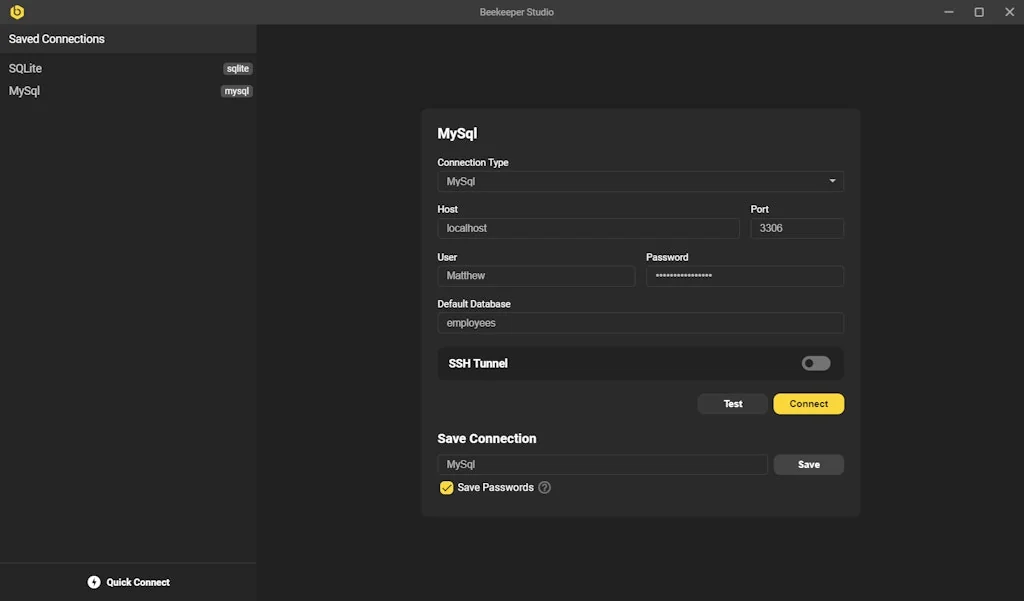Click the question mark help icon beside Save Passwords
This screenshot has height=601, width=1024.
tap(544, 487)
